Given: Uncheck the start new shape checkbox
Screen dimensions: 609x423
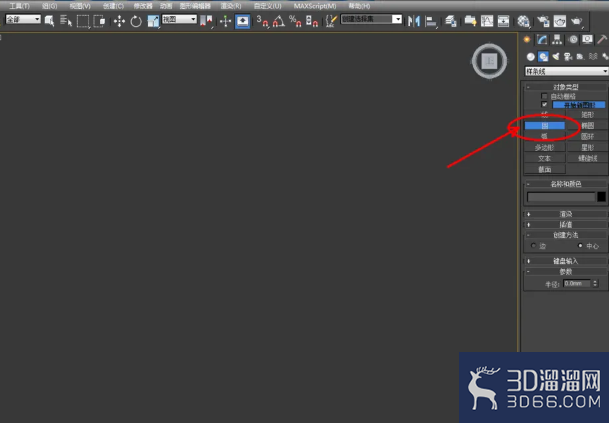Looking at the screenshot, I should pos(544,104).
